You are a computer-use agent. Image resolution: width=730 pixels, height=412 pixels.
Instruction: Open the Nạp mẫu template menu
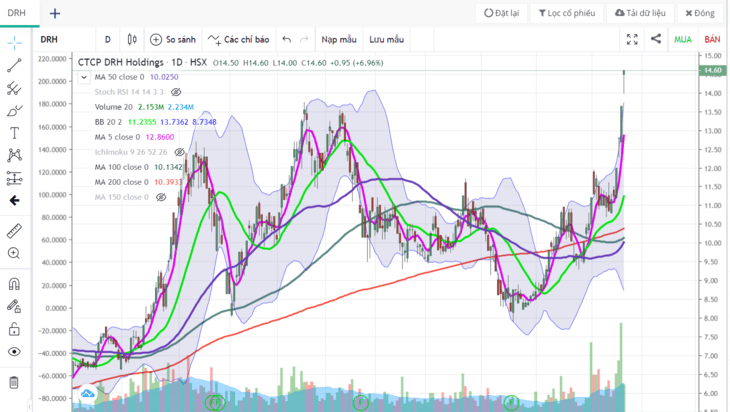coord(339,40)
